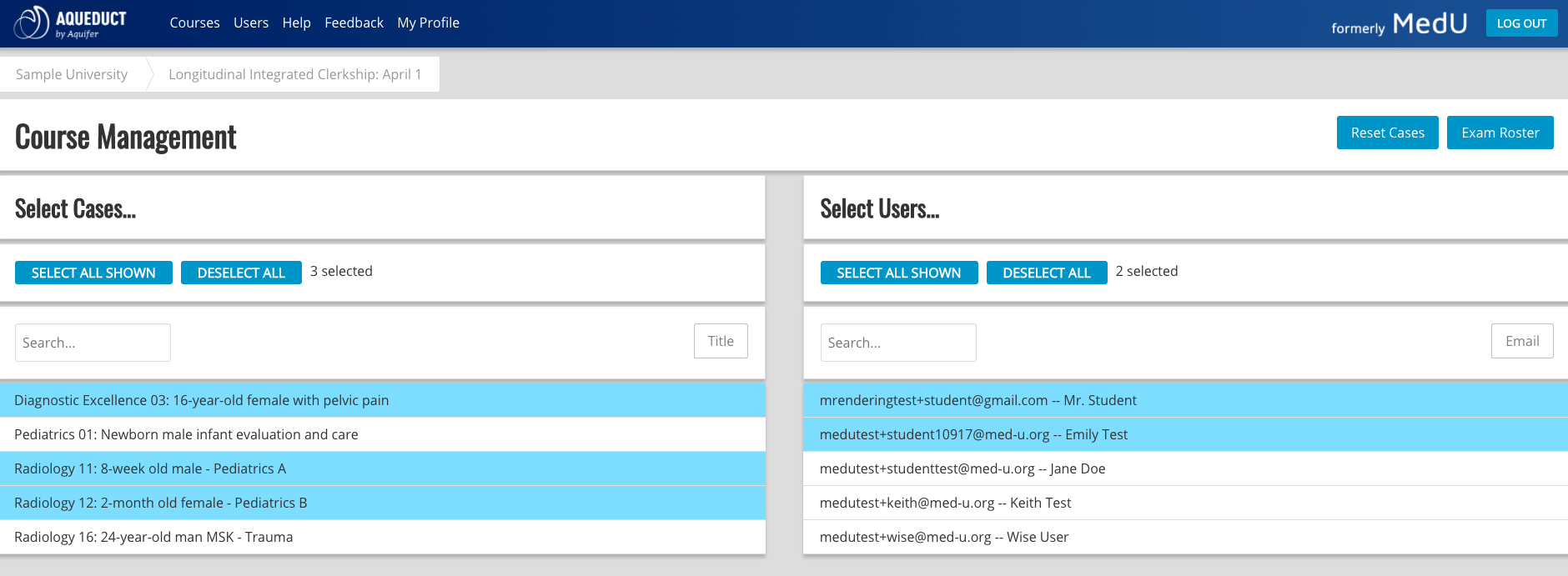Click the '3 selected' cases count

point(341,271)
